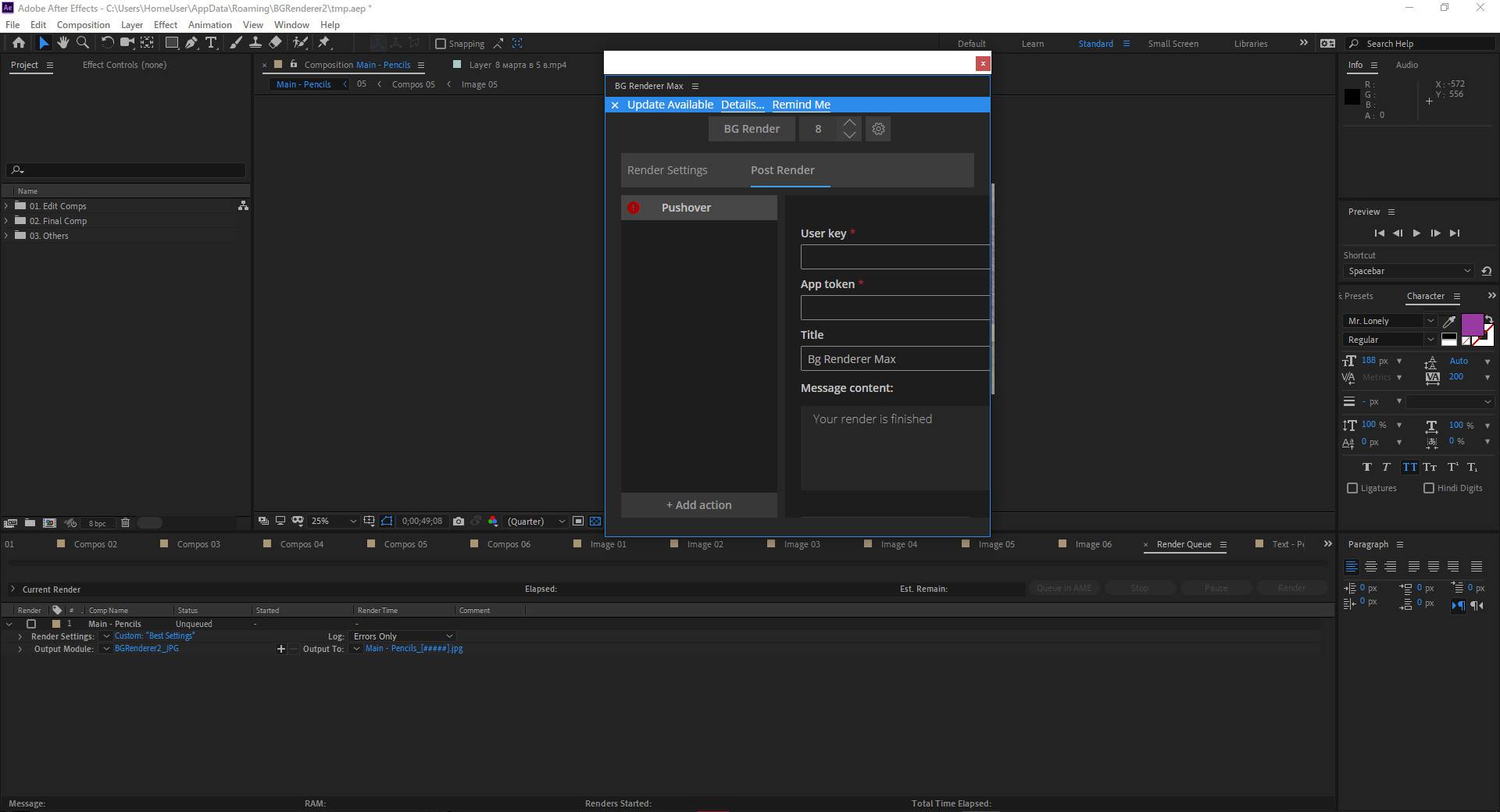The width and height of the screenshot is (1500, 812).
Task: Click the purple fill color swatch
Action: point(1472,325)
